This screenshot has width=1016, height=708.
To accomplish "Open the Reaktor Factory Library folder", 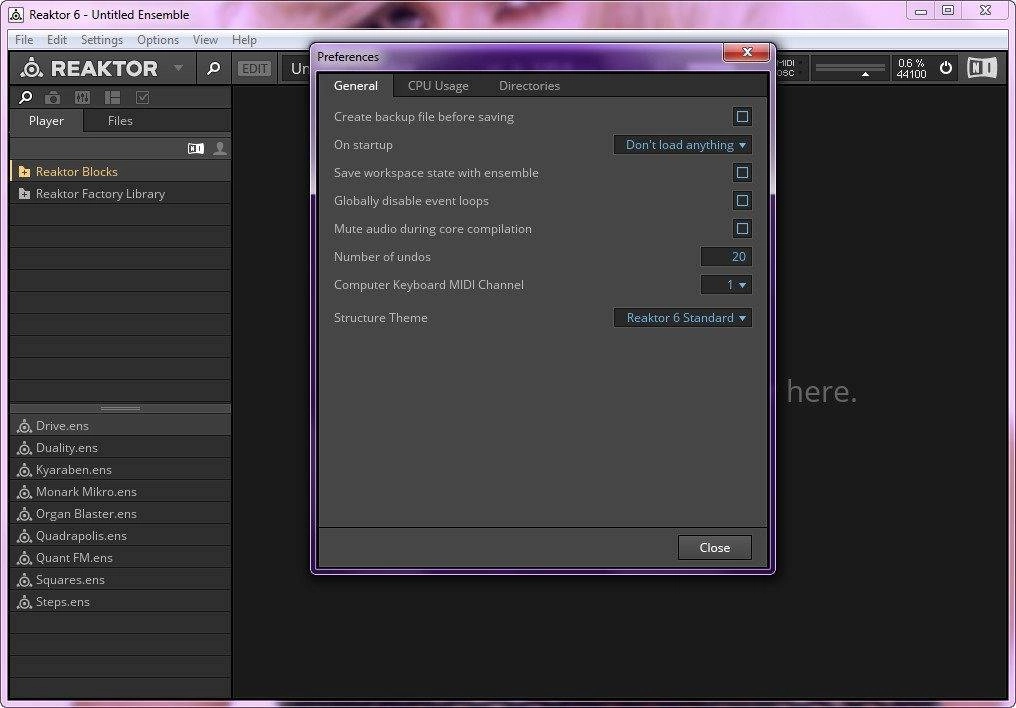I will click(121, 194).
